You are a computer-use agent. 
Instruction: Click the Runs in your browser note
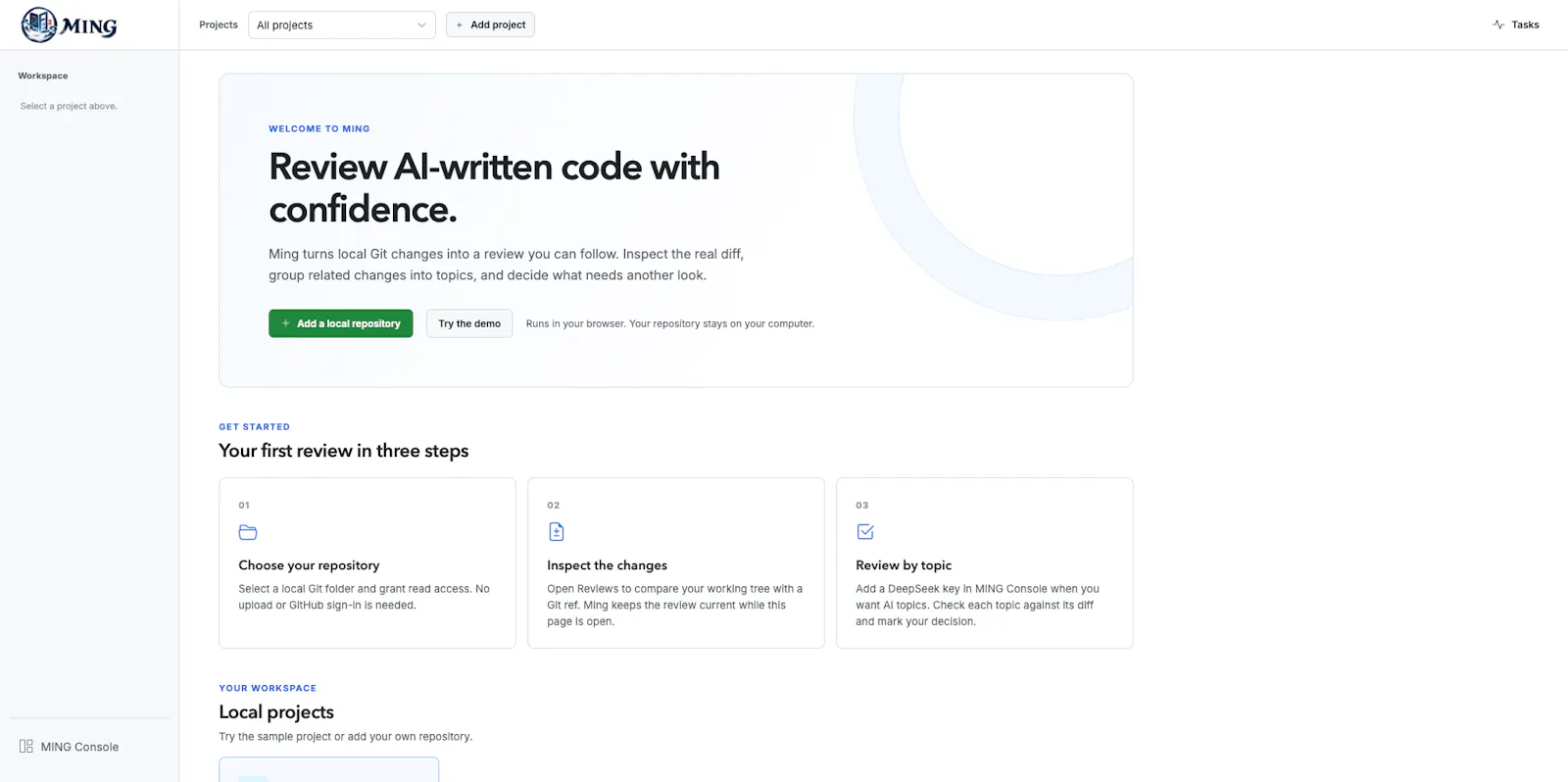click(670, 324)
